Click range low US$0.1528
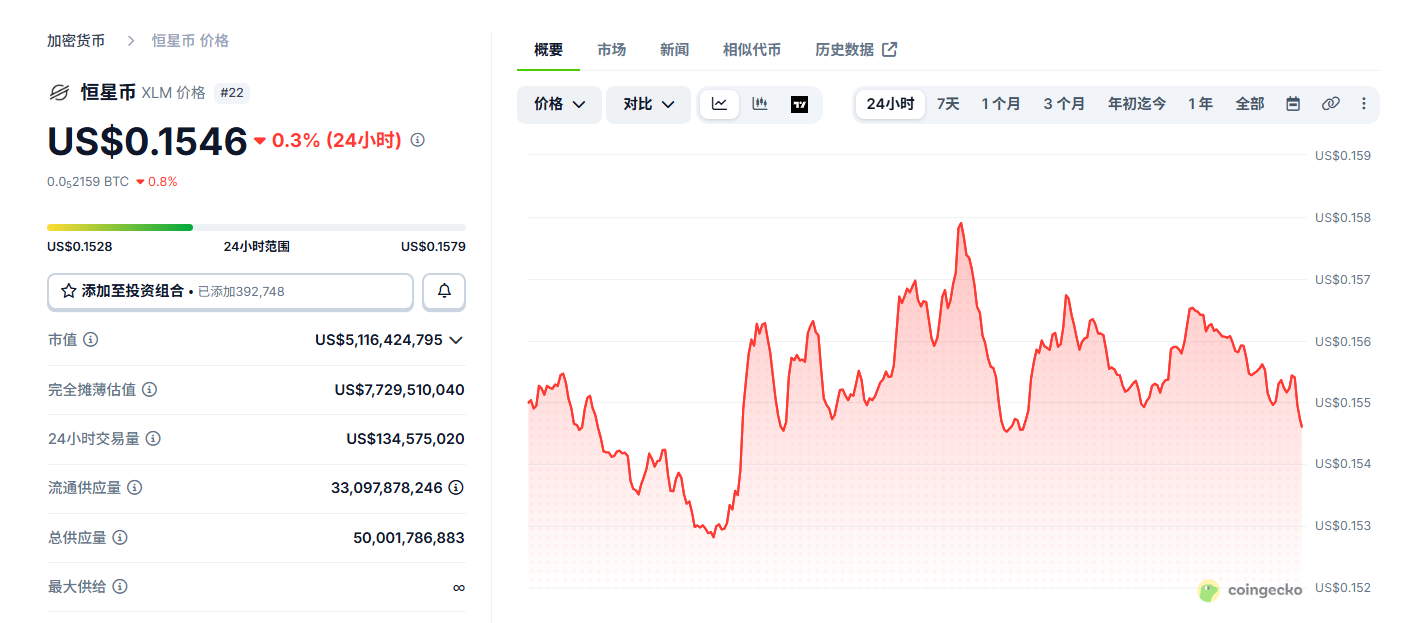 coord(79,246)
